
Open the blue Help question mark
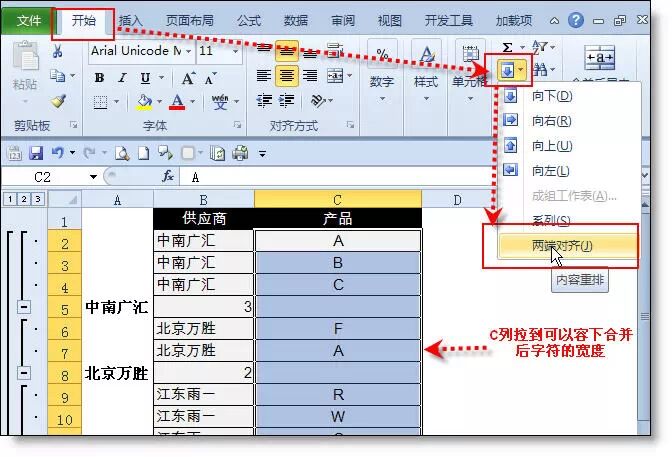click(576, 20)
